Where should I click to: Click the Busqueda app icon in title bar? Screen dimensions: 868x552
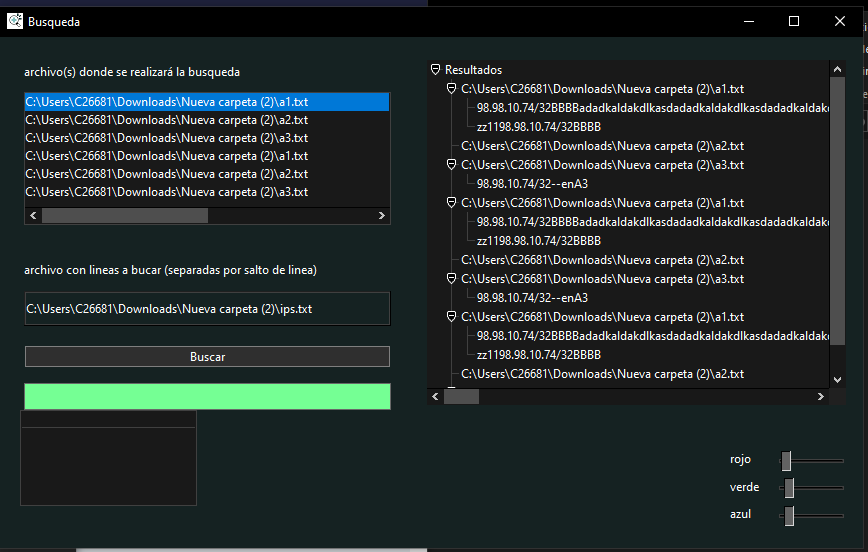click(15, 21)
